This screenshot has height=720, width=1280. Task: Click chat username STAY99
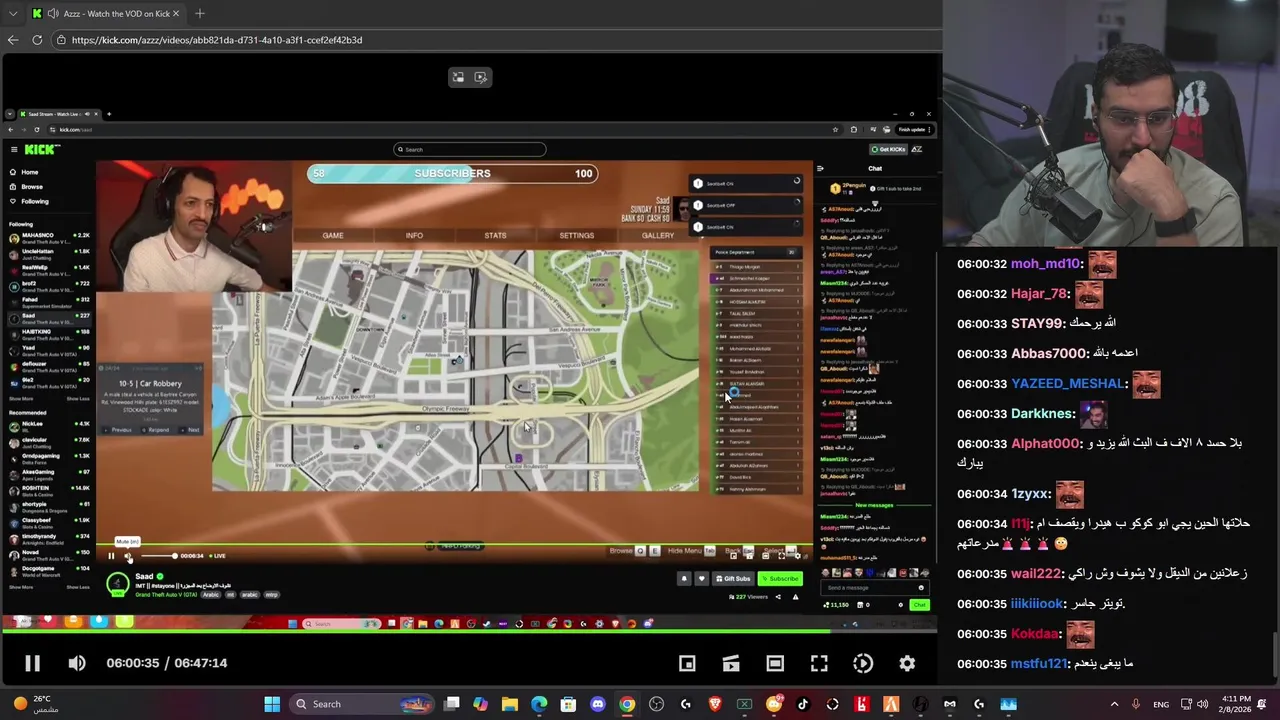pyautogui.click(x=1036, y=324)
